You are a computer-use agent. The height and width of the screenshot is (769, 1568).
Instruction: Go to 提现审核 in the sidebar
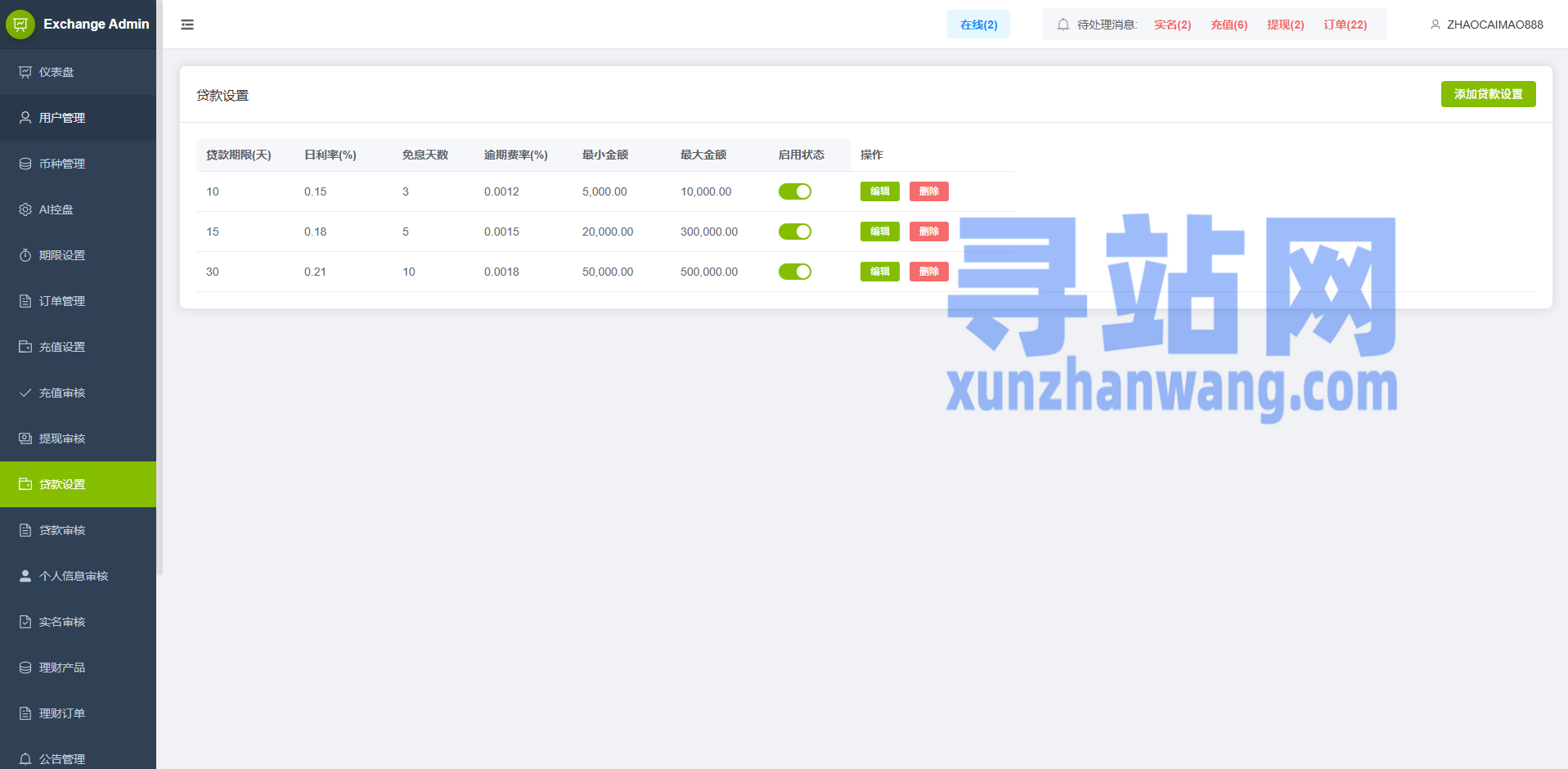78,438
